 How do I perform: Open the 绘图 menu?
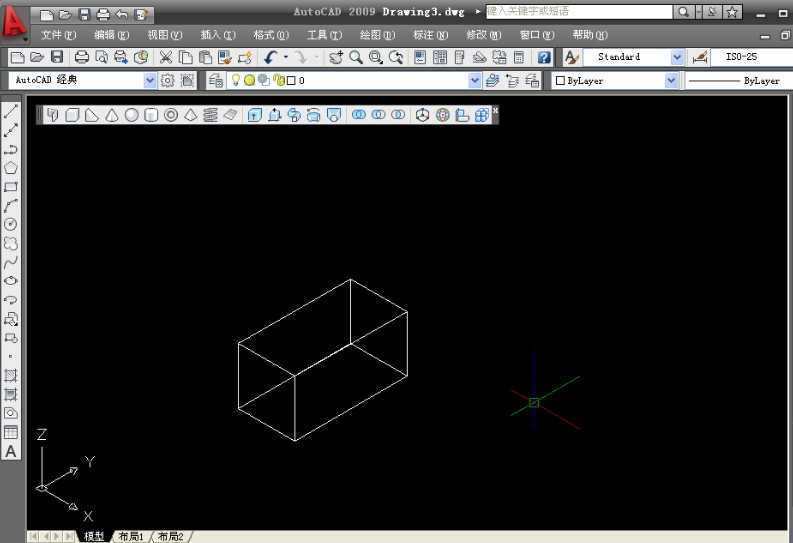point(377,35)
